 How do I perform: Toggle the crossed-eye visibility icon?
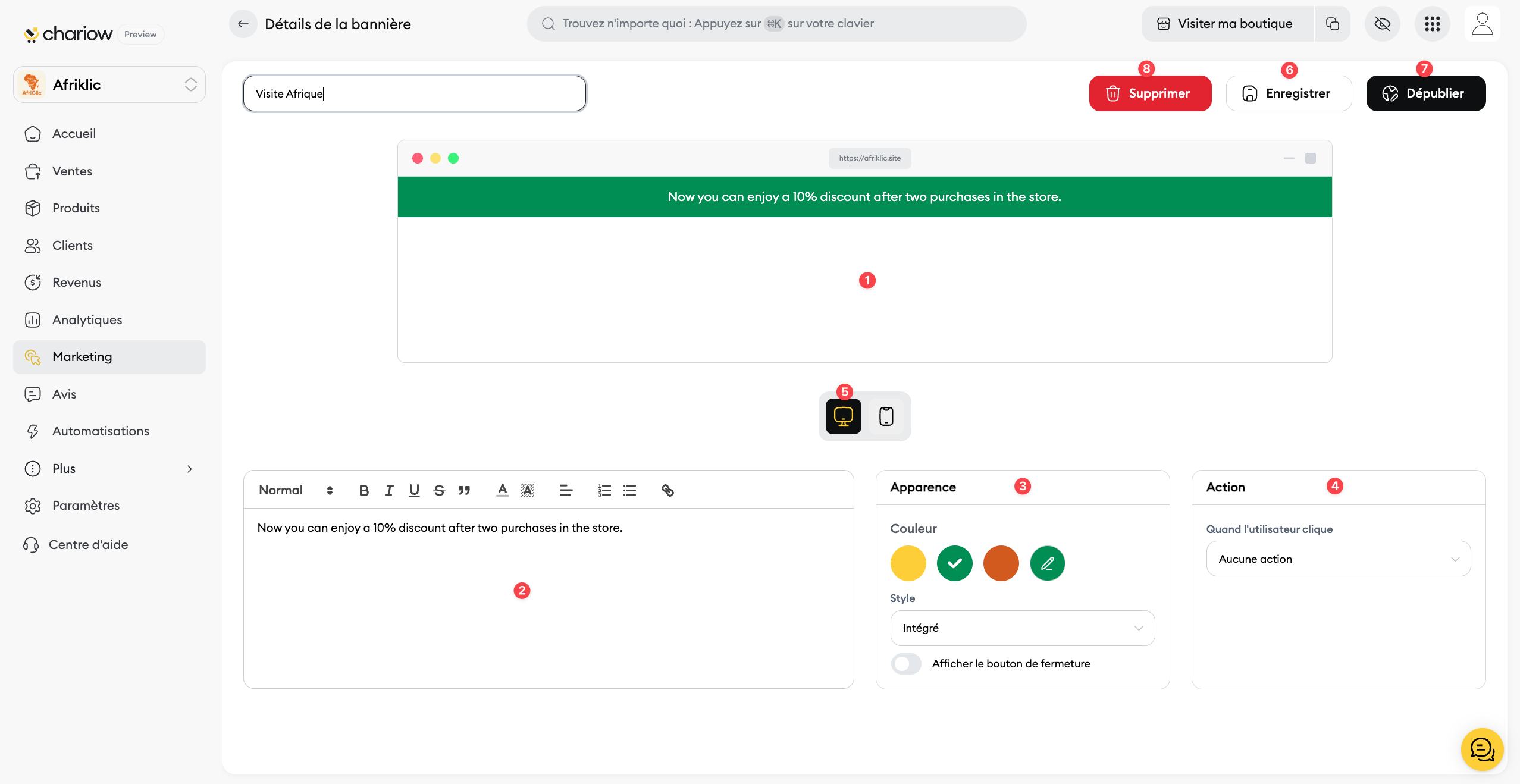point(1382,24)
